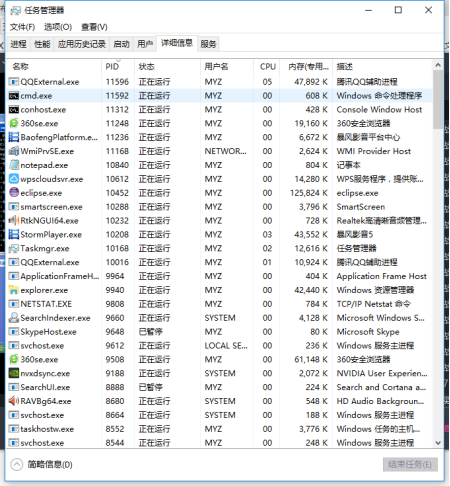Click the QQExternal.exe icon with PID 10016

coord(13,262)
